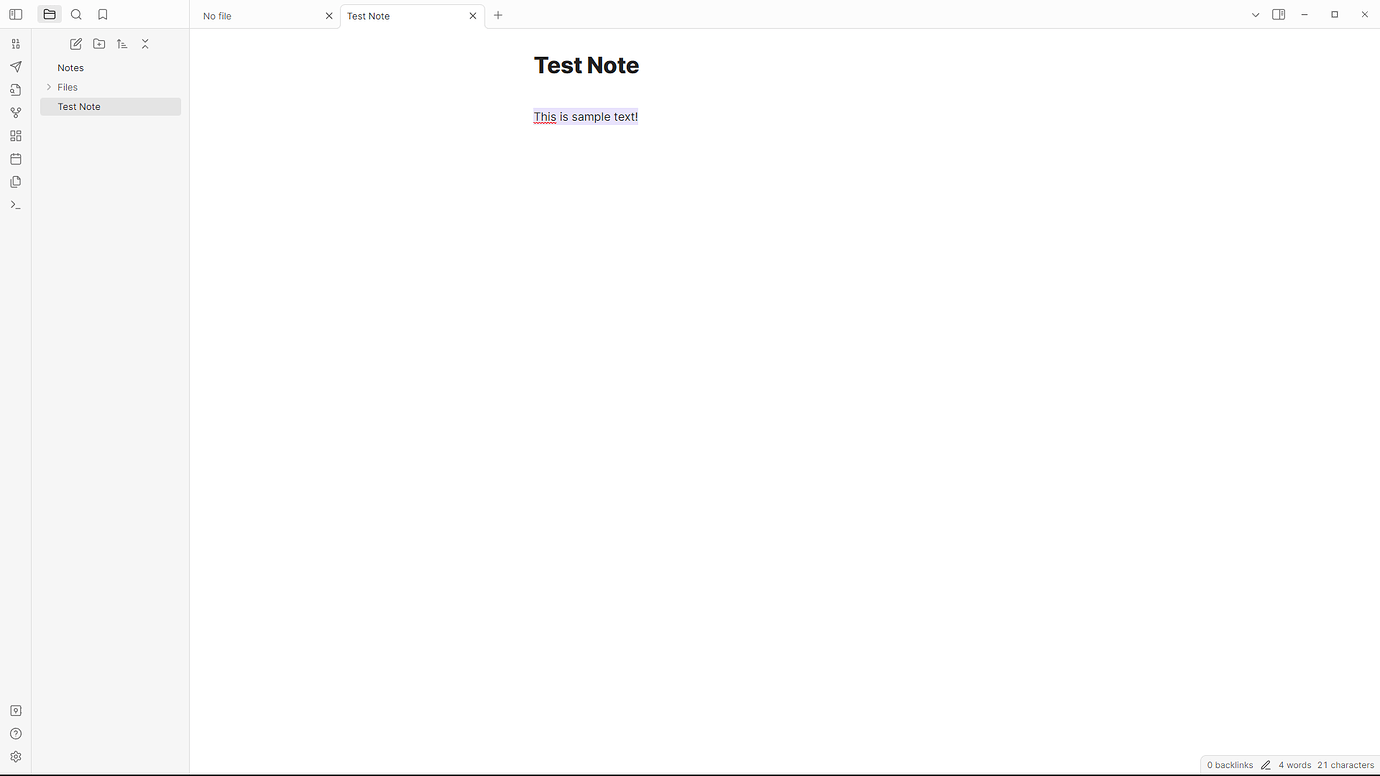Image resolution: width=1380 pixels, height=776 pixels.
Task: Open today's daily note calendar icon
Action: pos(15,159)
